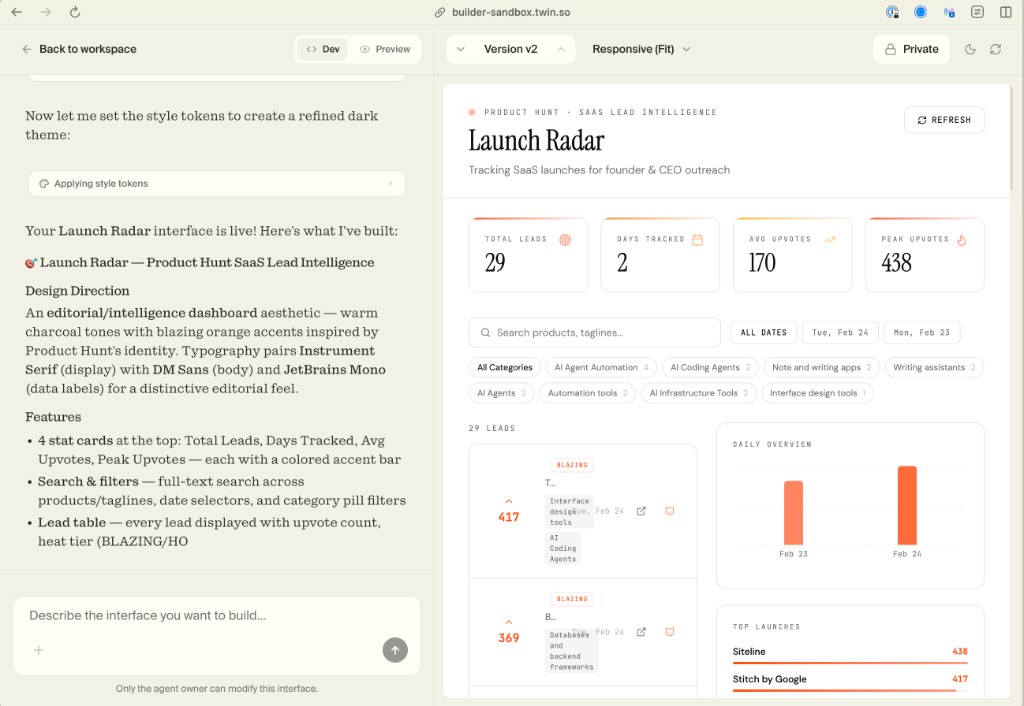Filter by Writing assistants category
Screen dimensions: 1024x706
[934, 367]
